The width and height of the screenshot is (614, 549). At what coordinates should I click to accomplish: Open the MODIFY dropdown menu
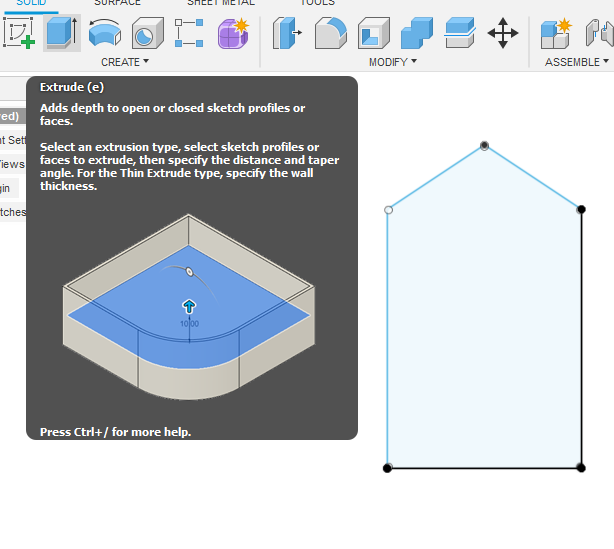[393, 62]
